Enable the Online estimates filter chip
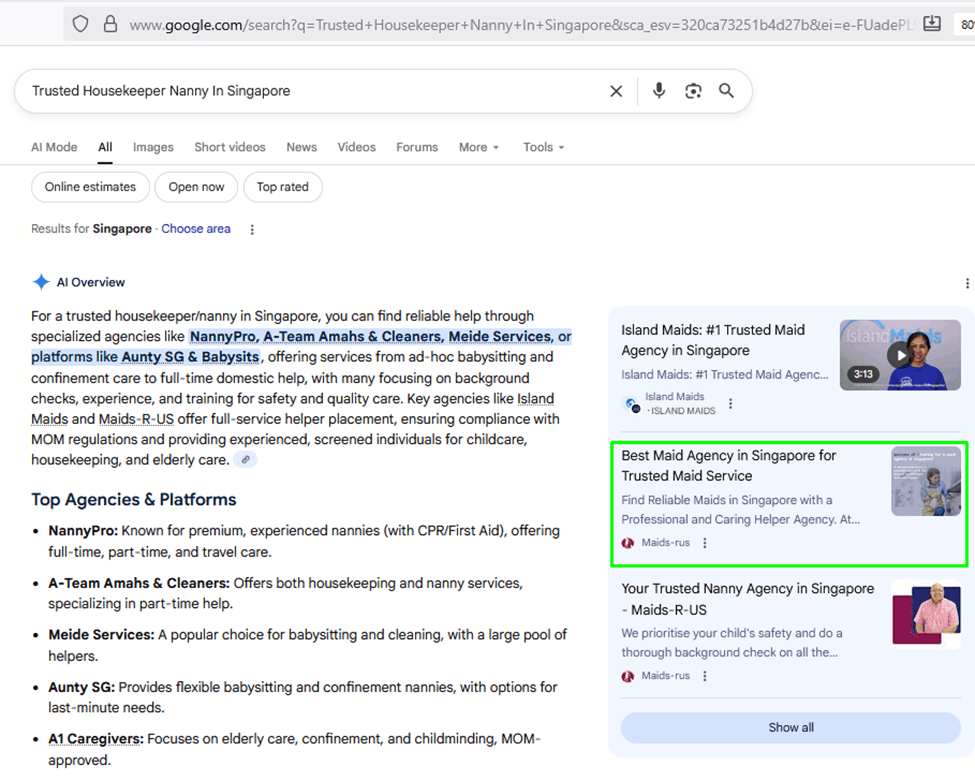 coord(90,187)
